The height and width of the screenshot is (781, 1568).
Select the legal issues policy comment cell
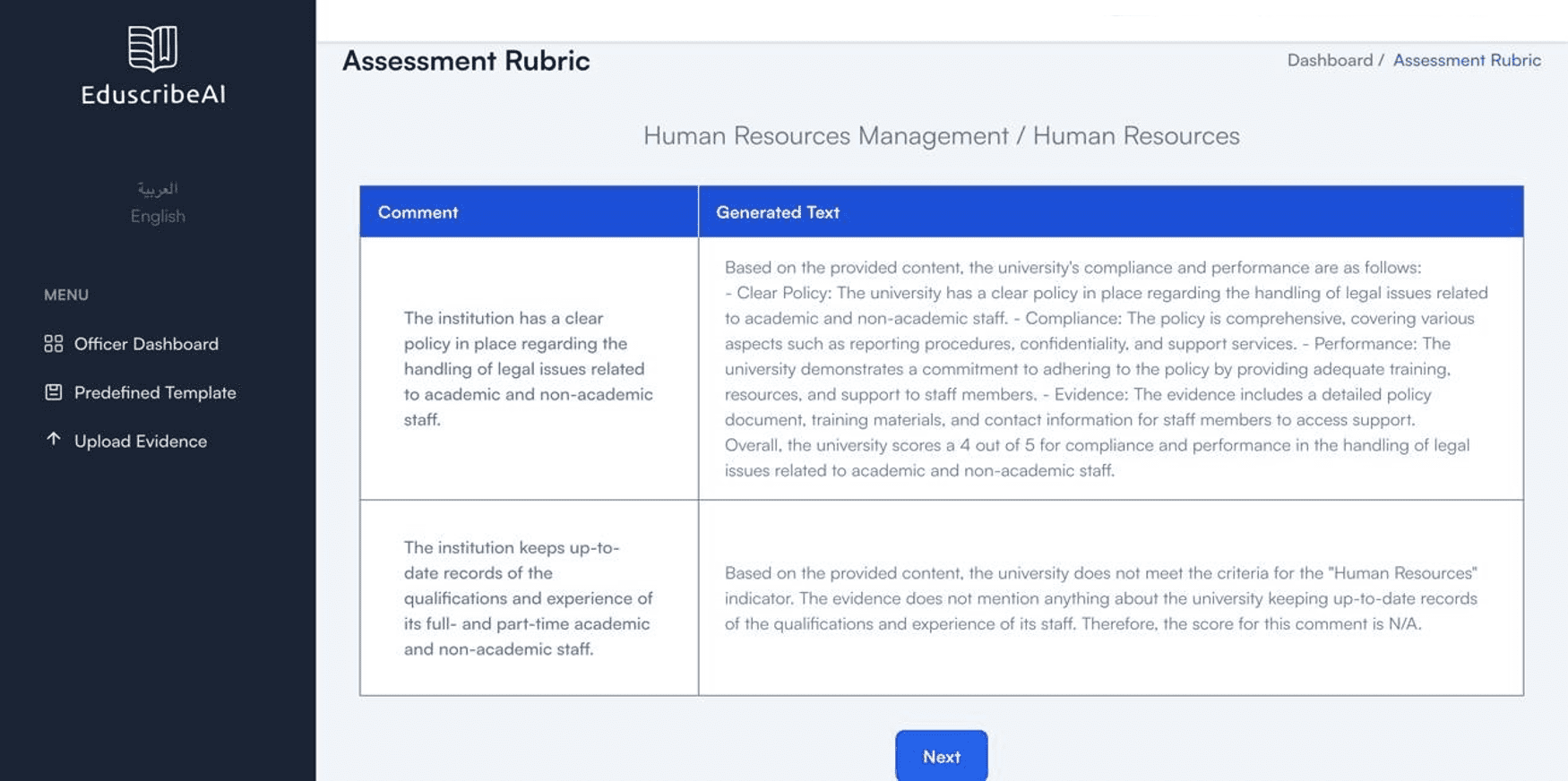tap(529, 368)
